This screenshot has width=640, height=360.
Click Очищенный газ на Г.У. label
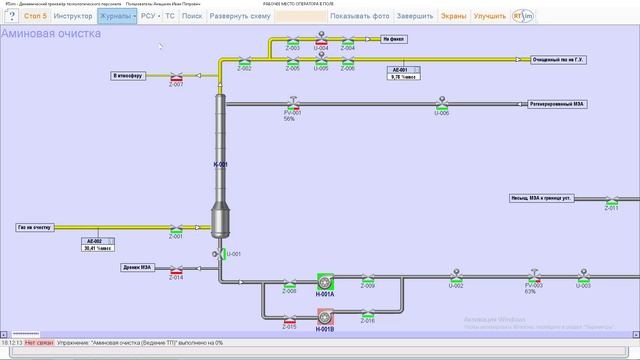tap(558, 60)
